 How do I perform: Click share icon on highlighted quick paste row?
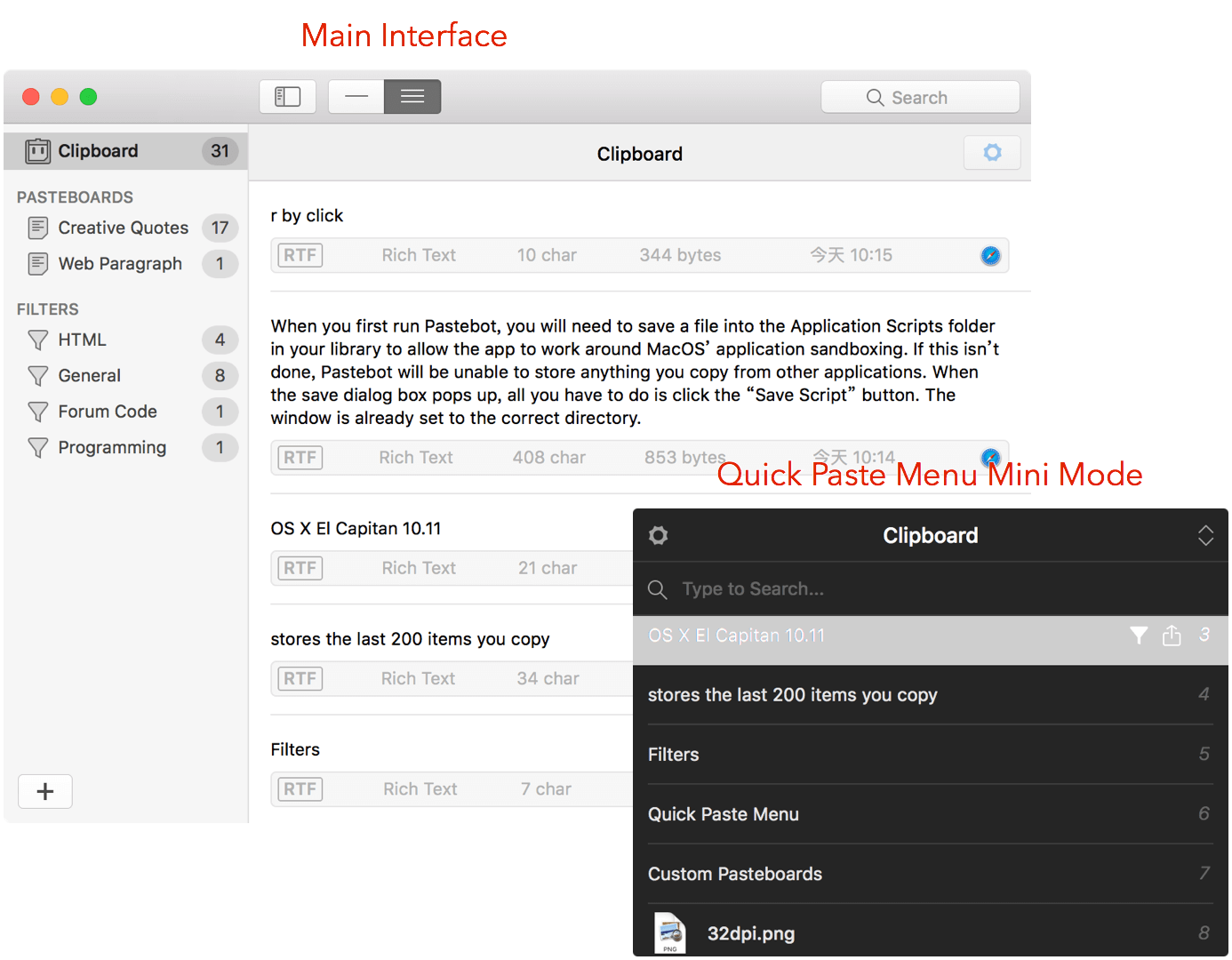point(1172,635)
